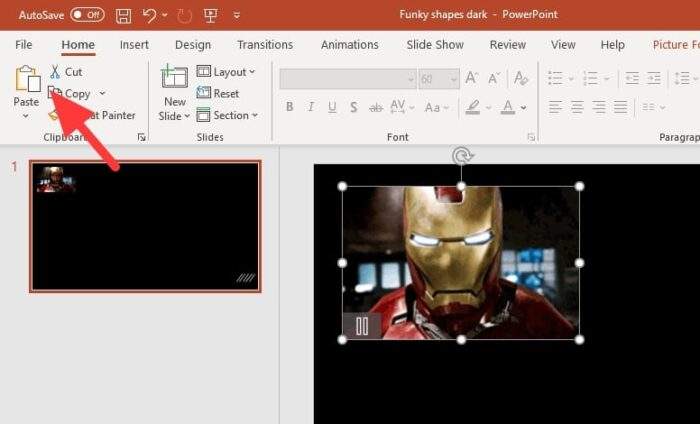
Task: Toggle the AutoSave switch
Action: coord(88,15)
